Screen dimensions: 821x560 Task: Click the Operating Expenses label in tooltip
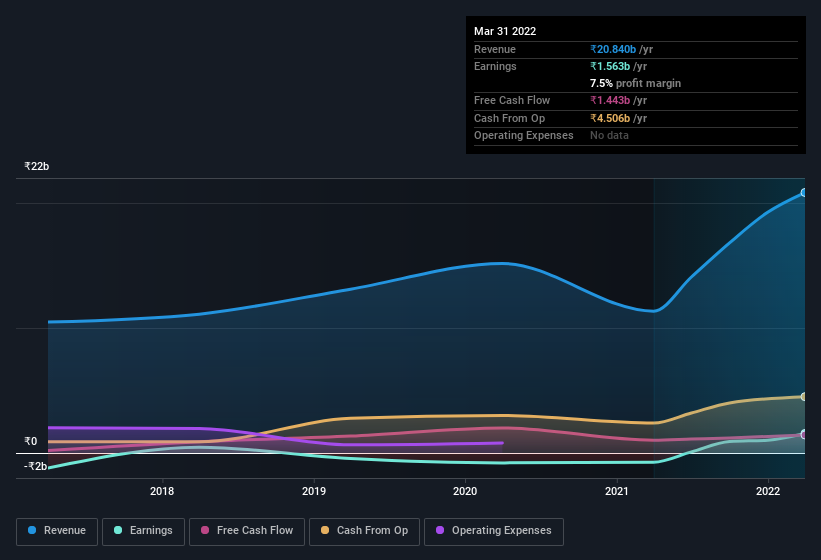(x=524, y=136)
